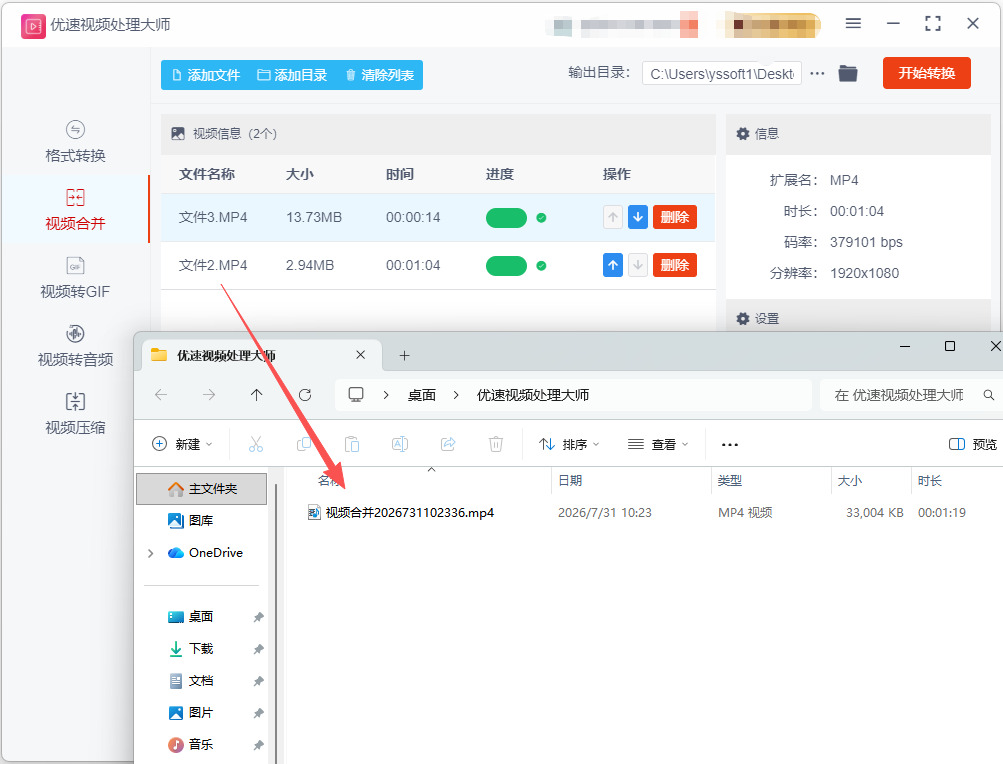This screenshot has width=1003, height=764.
Task: Select the 视频合并 video merge module
Action: 75,209
